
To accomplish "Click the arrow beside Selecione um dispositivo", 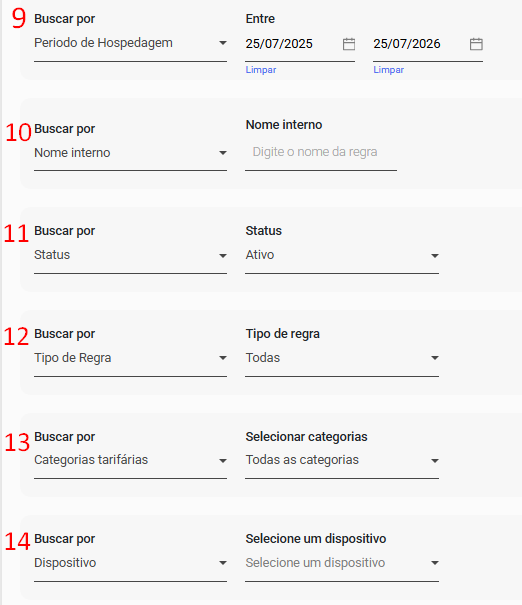I will (435, 563).
